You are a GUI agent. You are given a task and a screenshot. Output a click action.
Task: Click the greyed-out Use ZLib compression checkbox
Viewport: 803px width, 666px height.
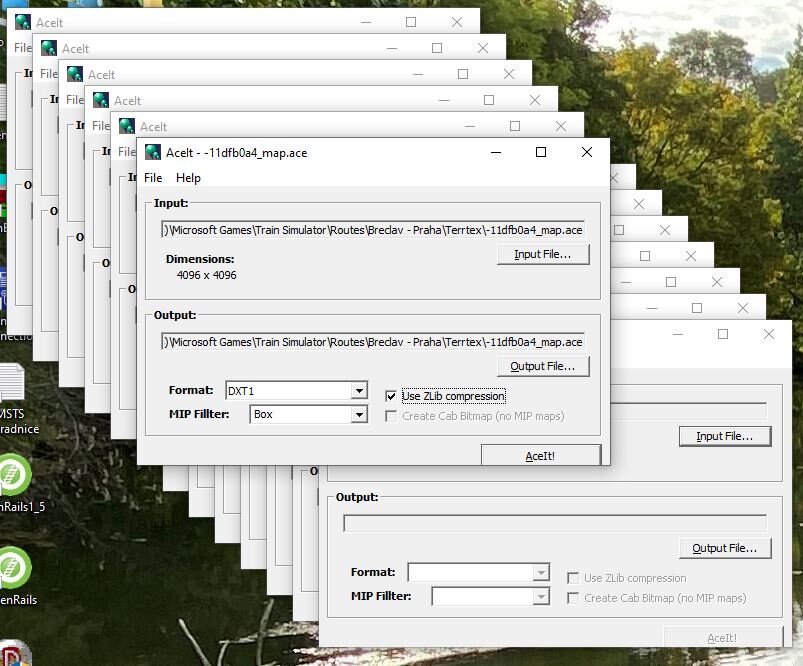572,578
